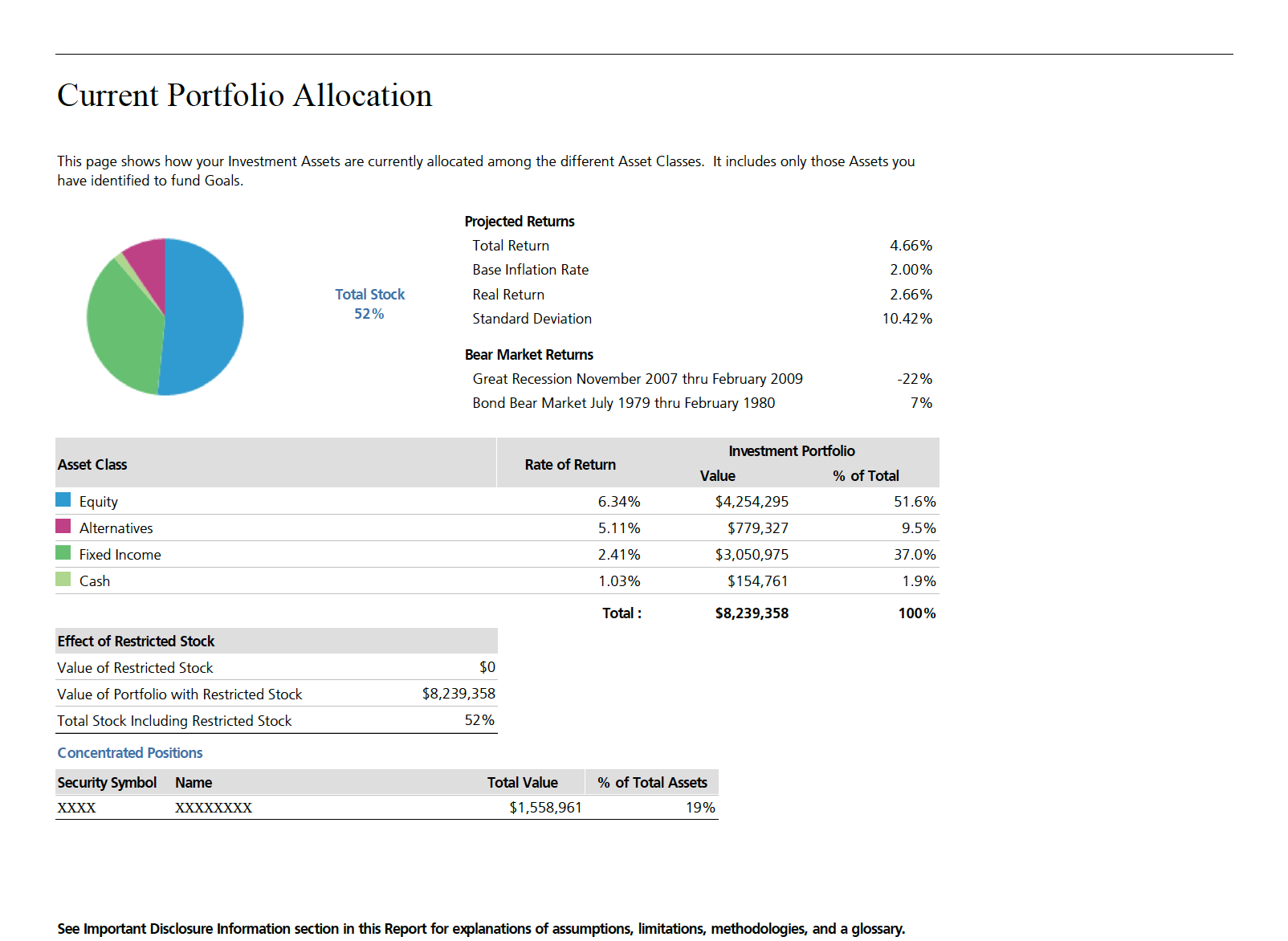Viewport: 1288px width, 941px height.
Task: Click the green Fixed Income legend swatch
Action: click(x=63, y=553)
